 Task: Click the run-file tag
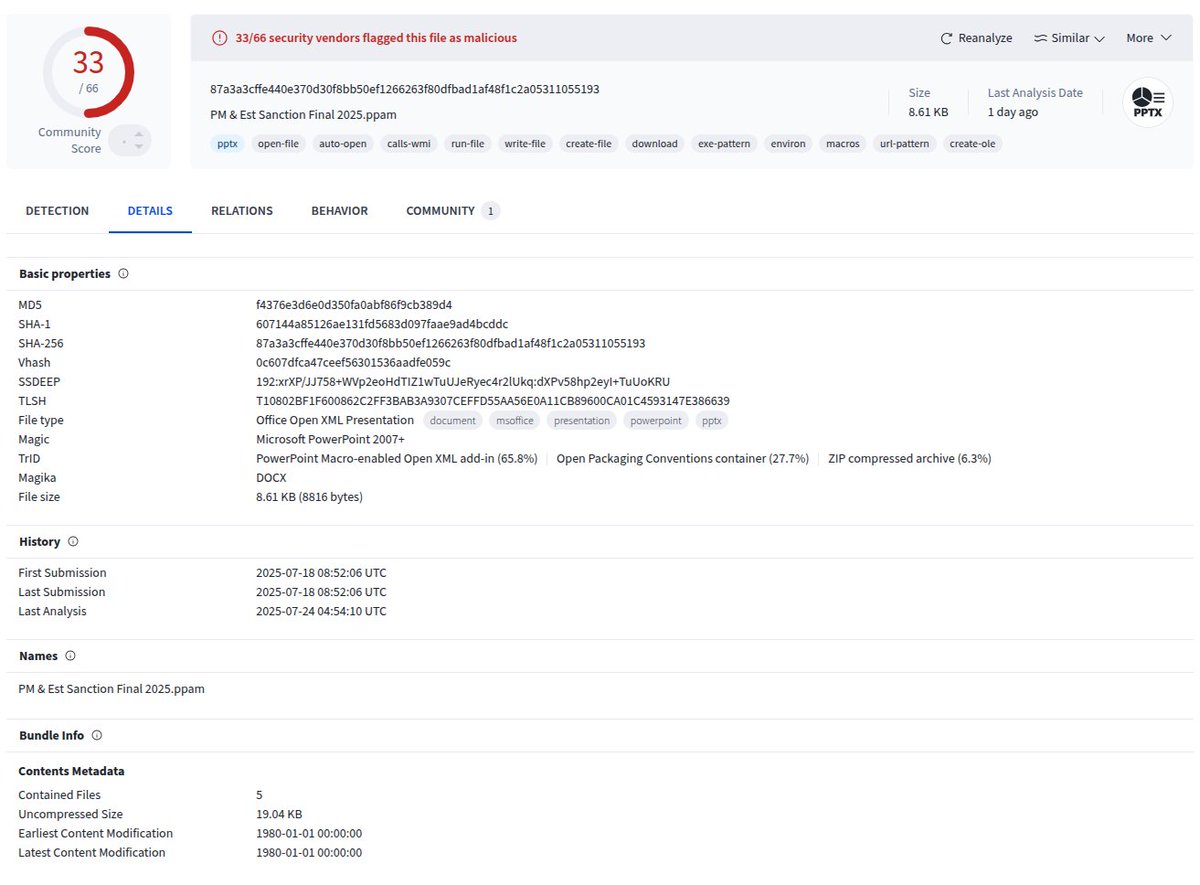coord(468,144)
